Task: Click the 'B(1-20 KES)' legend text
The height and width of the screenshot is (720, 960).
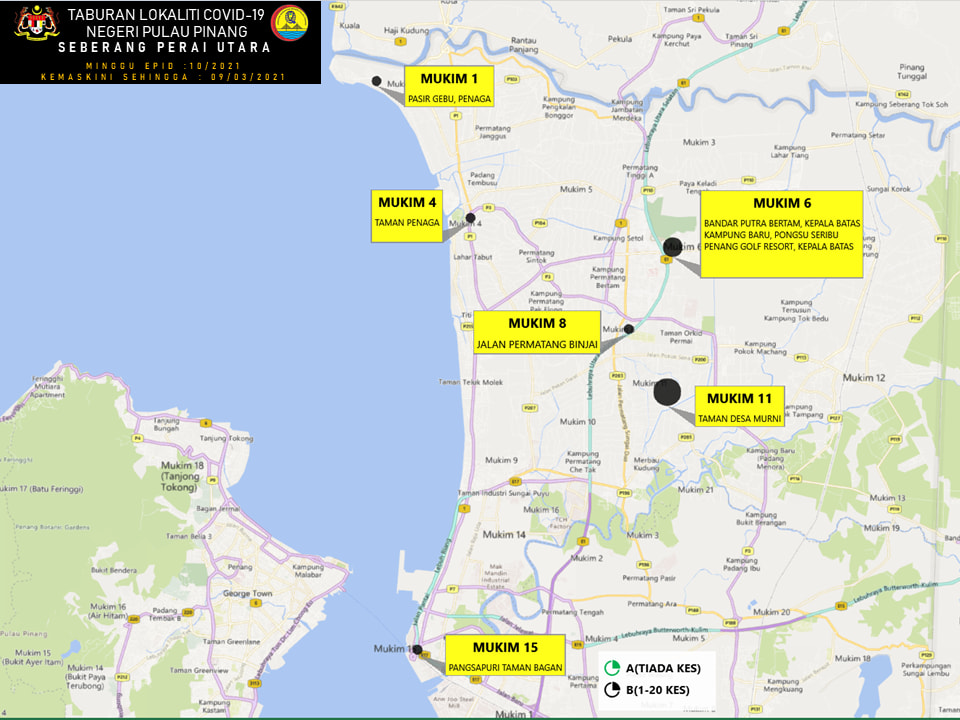Action: coord(658,690)
